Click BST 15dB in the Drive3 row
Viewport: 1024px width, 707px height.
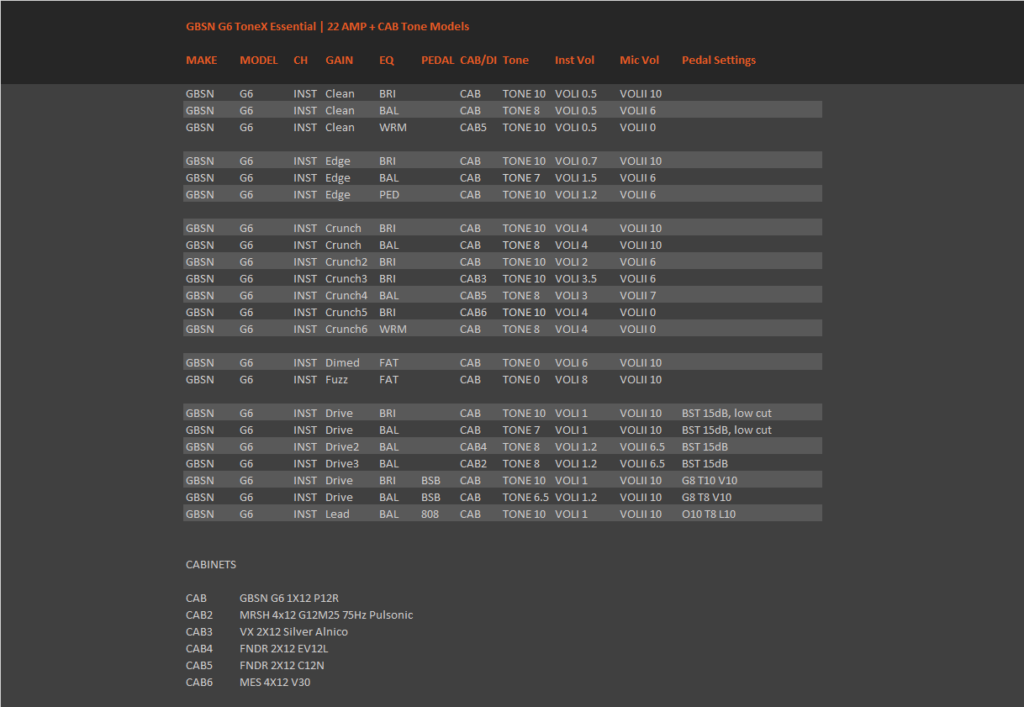click(x=705, y=463)
